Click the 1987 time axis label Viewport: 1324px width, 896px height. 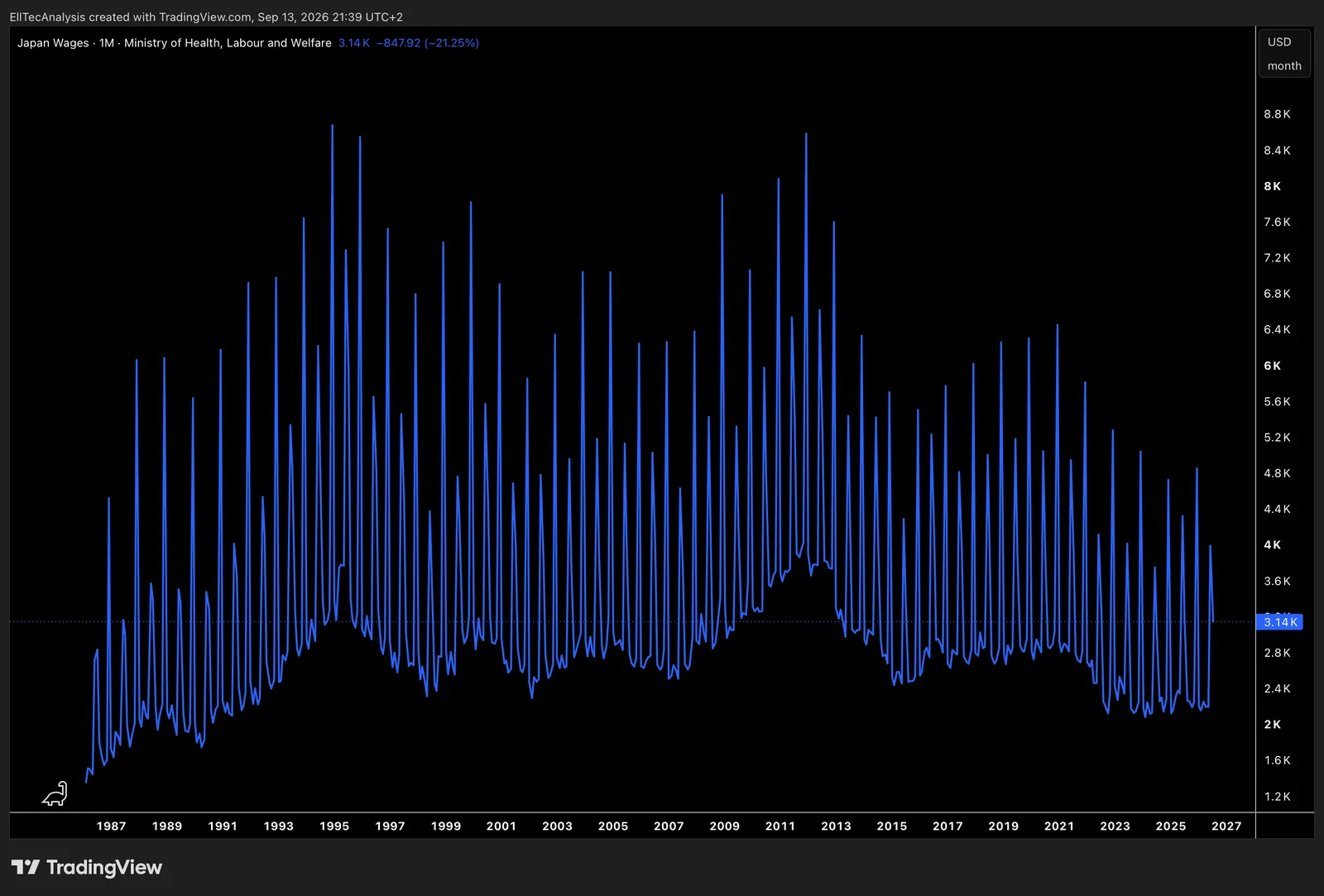[112, 827]
